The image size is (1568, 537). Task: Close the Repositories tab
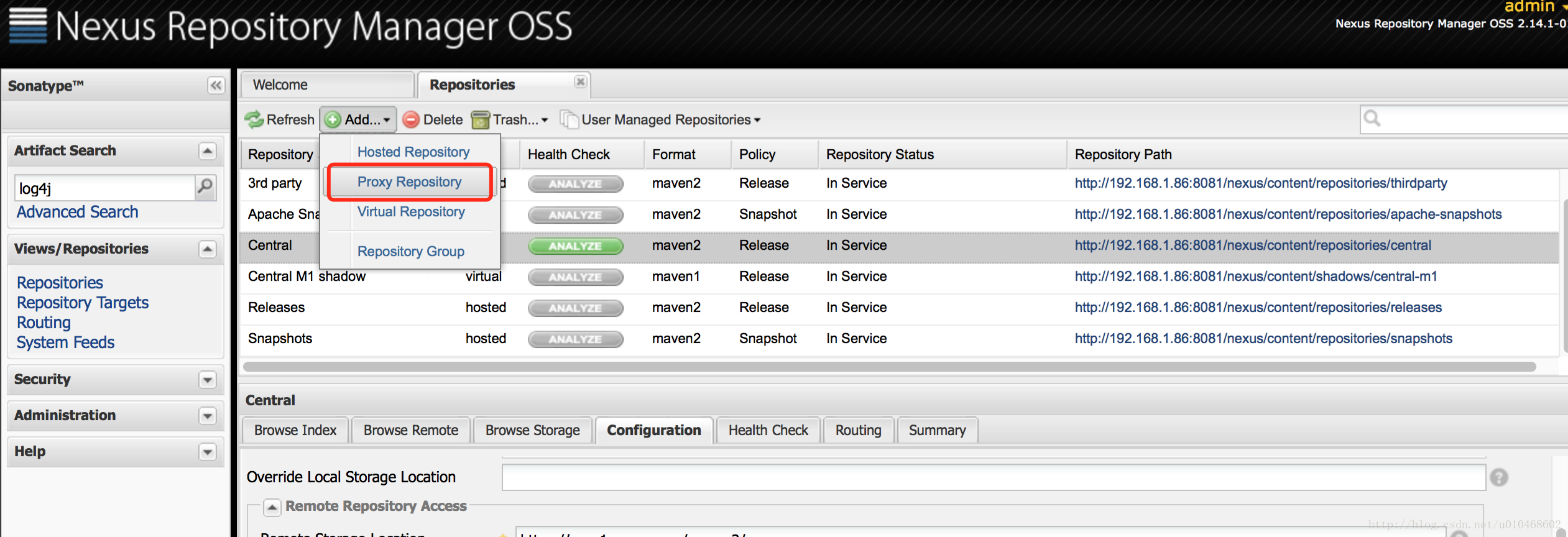coord(580,81)
